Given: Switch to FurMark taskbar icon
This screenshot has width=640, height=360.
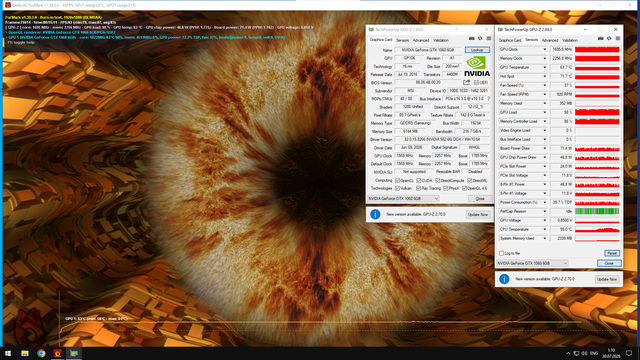Looking at the screenshot, I should [x=58, y=353].
